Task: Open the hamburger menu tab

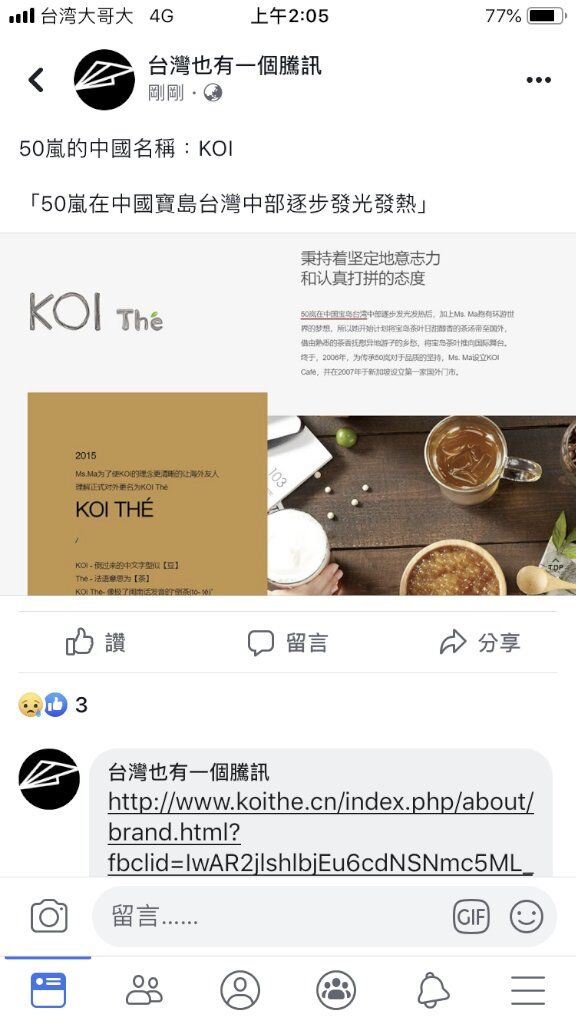Action: pyautogui.click(x=528, y=990)
